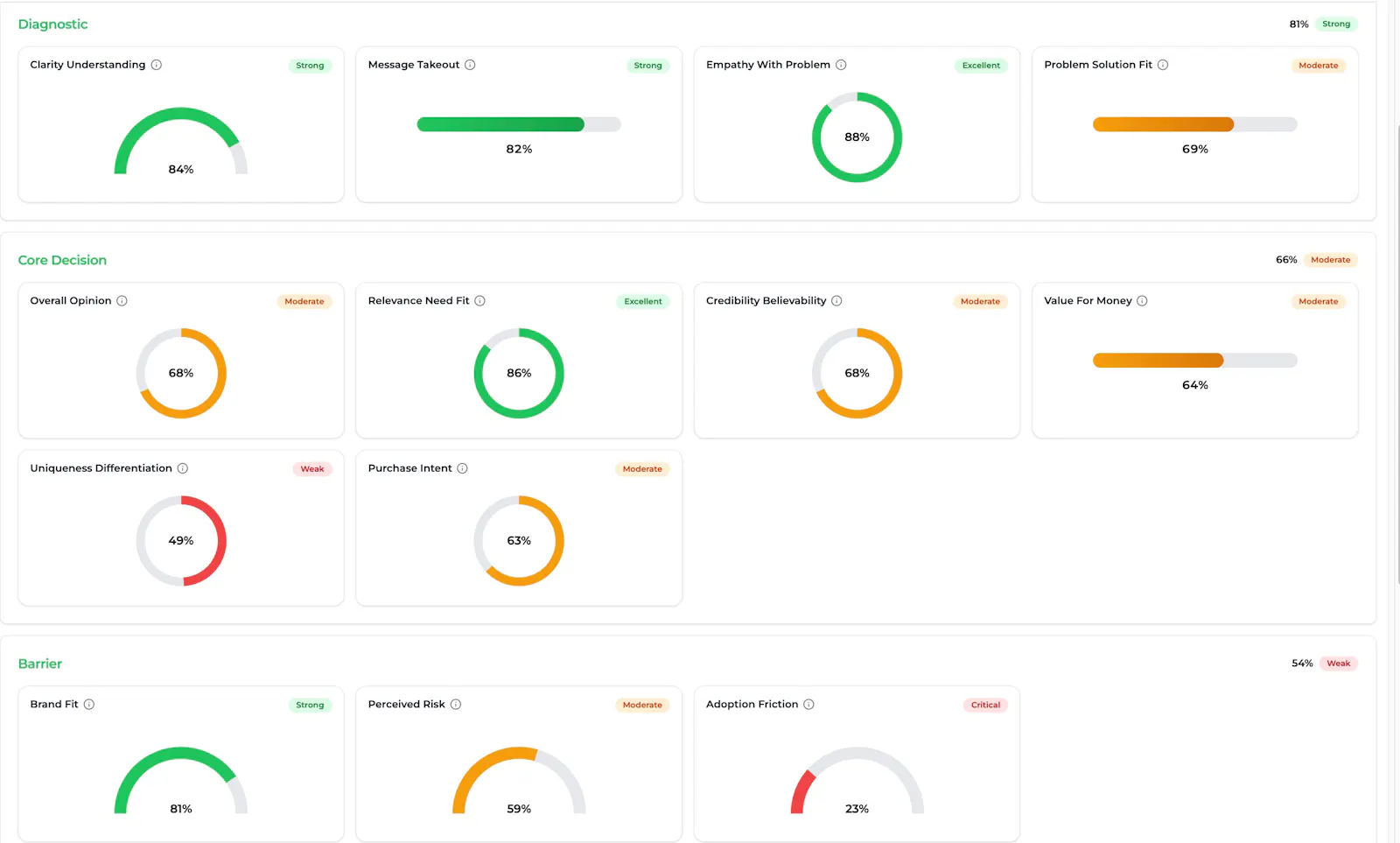This screenshot has width=1400, height=843.
Task: Click Moderate badge on Problem Solution Fit
Action: [1319, 66]
